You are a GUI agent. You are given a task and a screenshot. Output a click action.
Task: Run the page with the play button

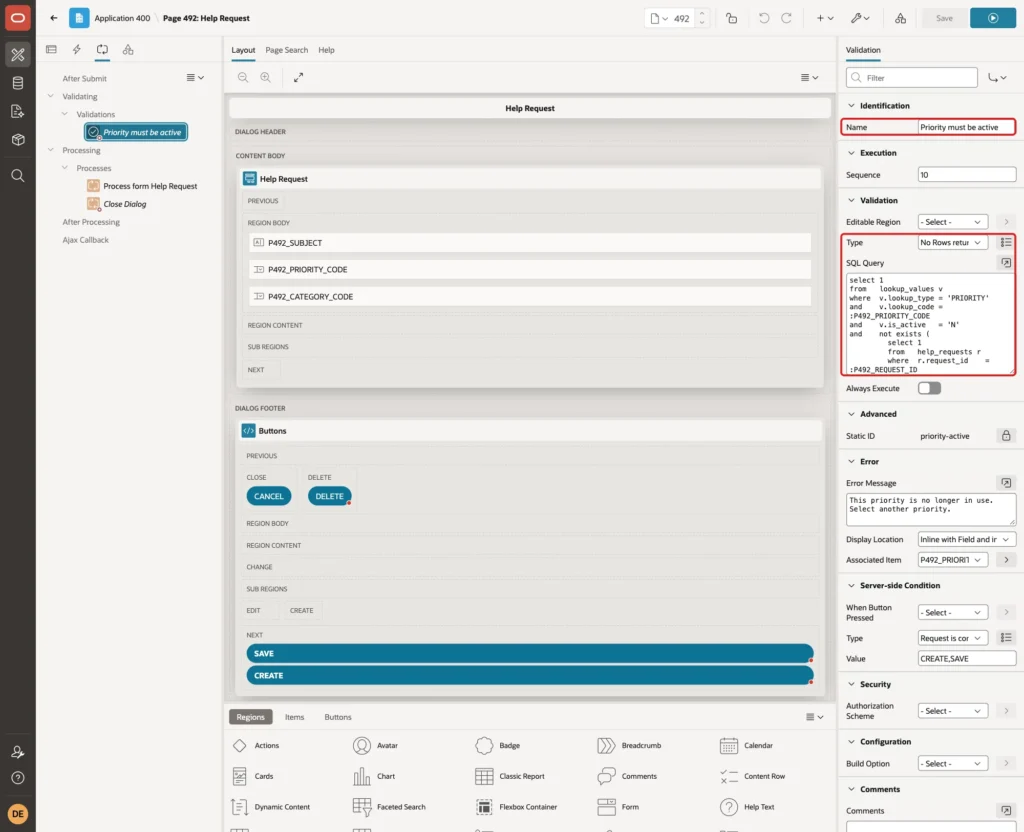[x=993, y=18]
